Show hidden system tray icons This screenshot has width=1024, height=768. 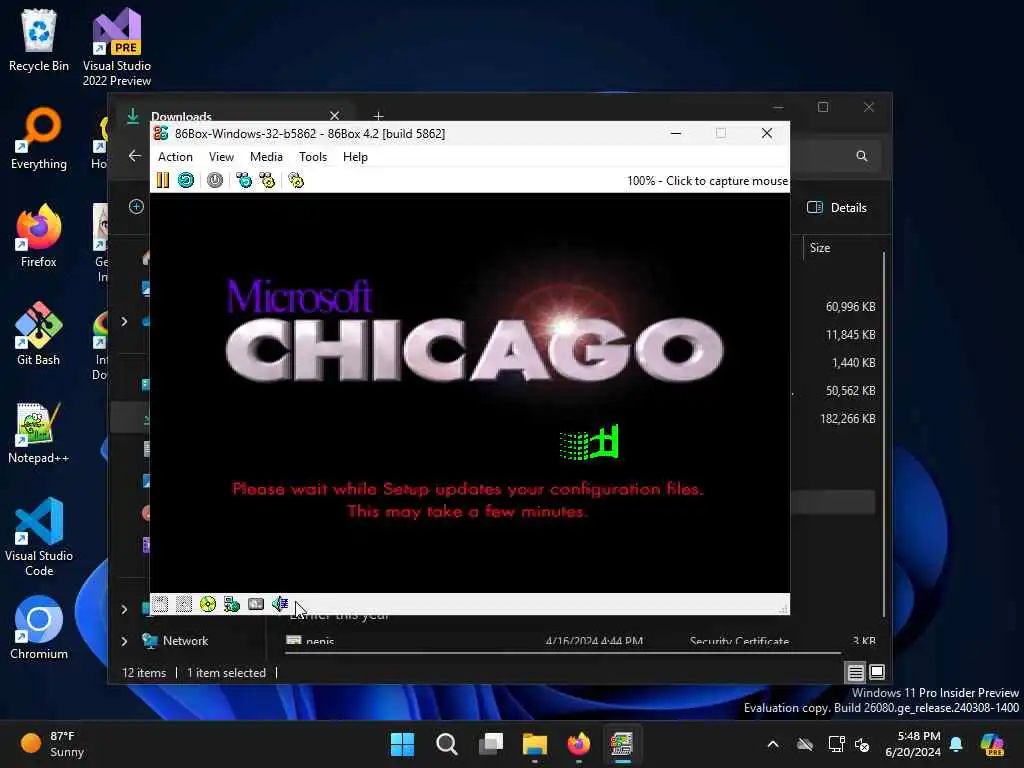tap(773, 744)
